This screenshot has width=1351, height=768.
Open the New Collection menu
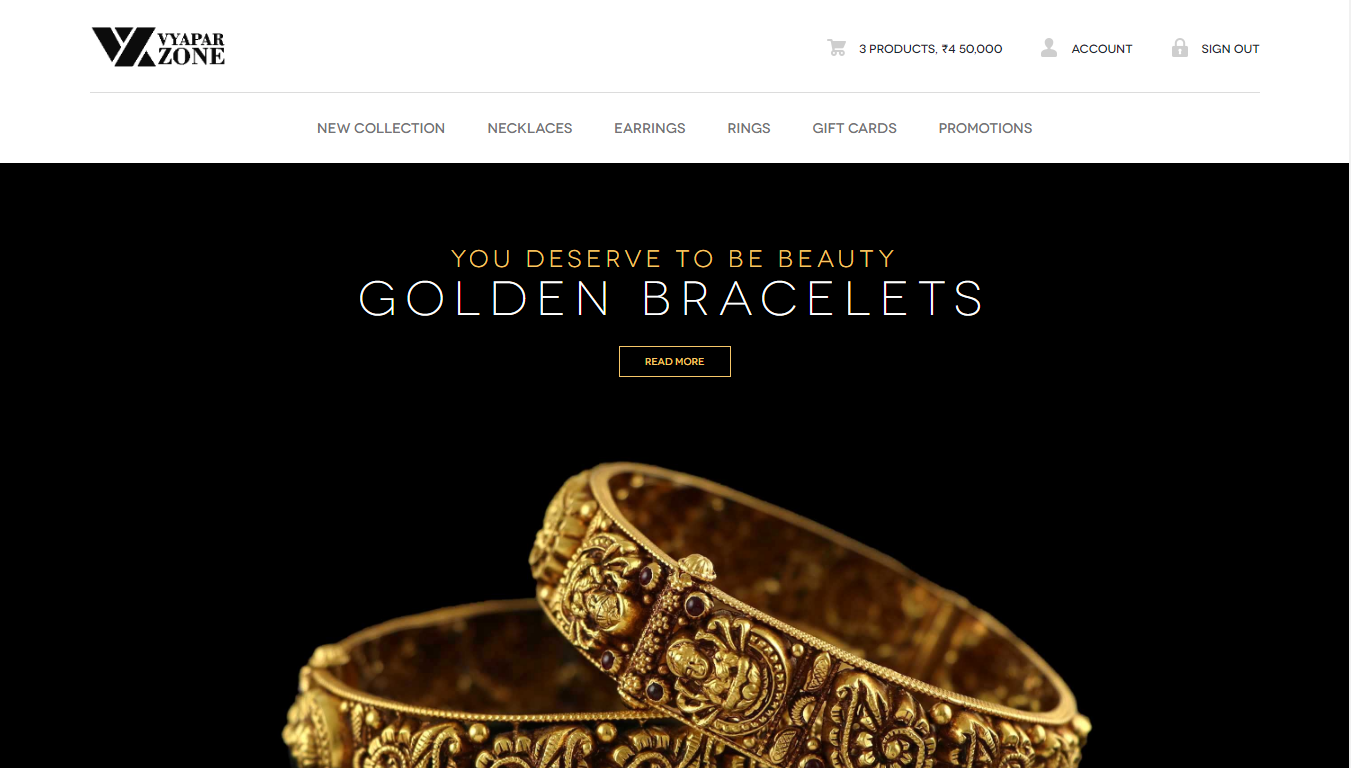click(381, 128)
